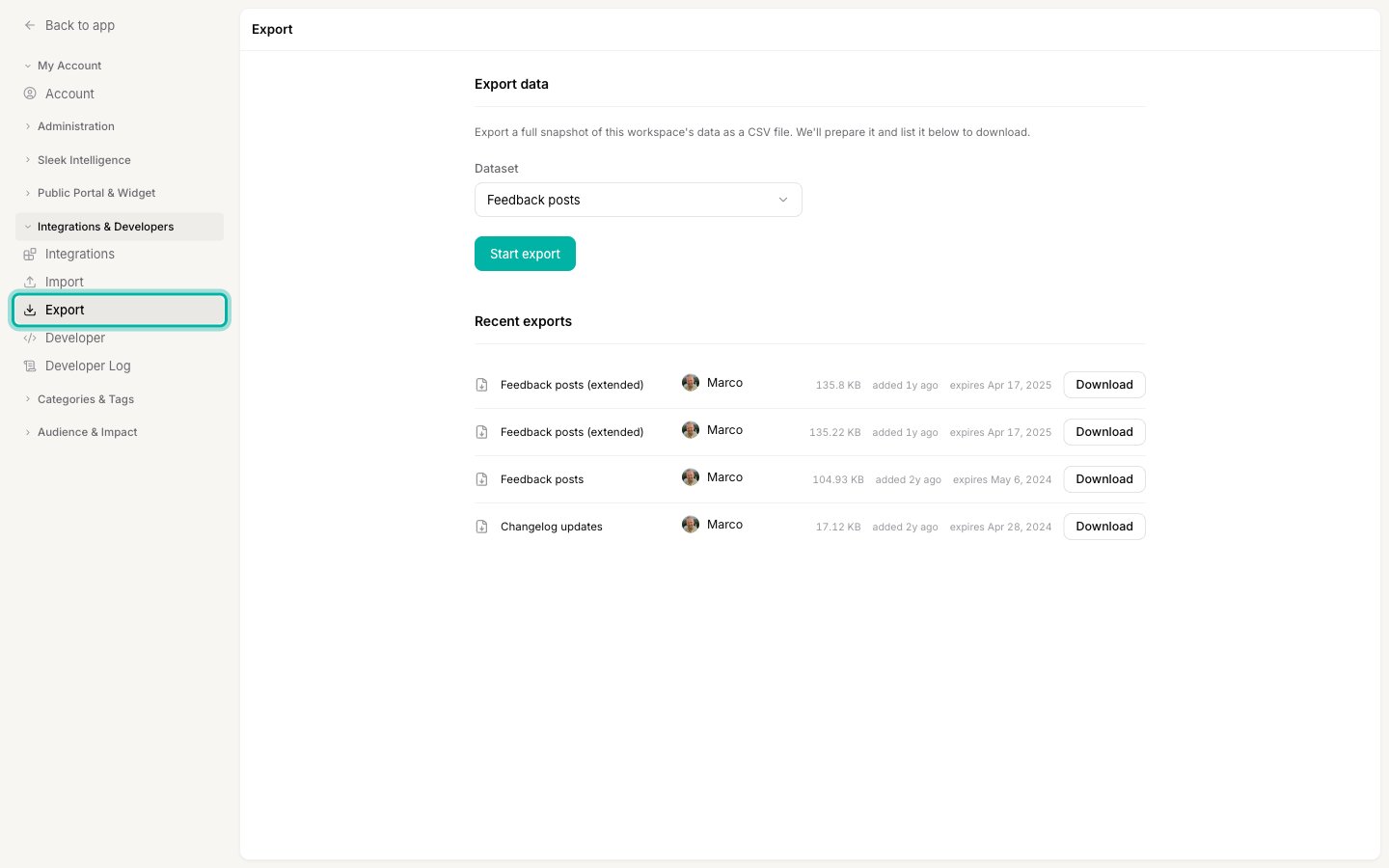Click Marco's avatar in the Feedback posts 104.93 KB row
The height and width of the screenshot is (868, 1389).
[x=691, y=477]
